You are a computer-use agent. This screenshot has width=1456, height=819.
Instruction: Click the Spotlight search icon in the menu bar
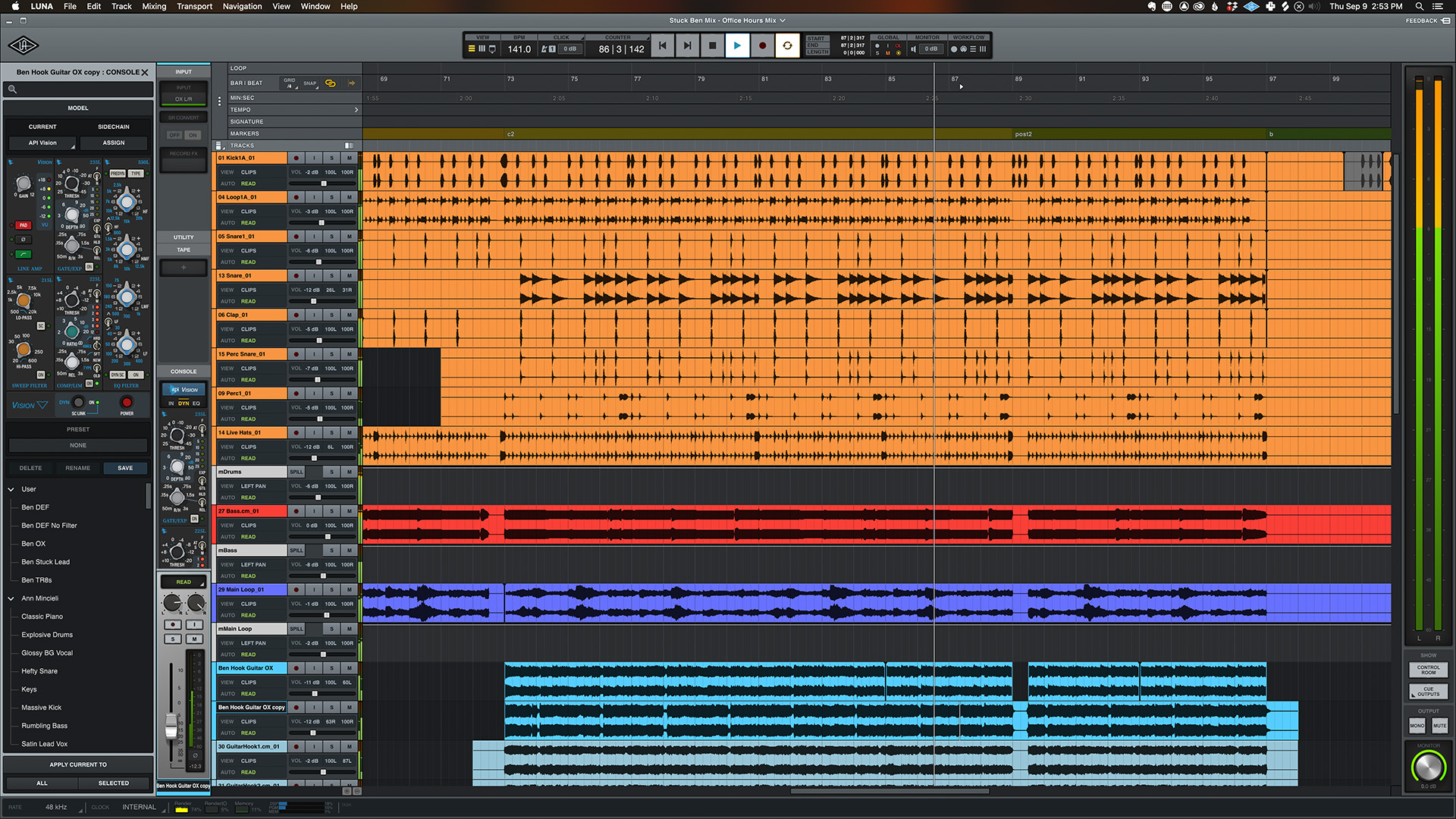click(x=1419, y=6)
